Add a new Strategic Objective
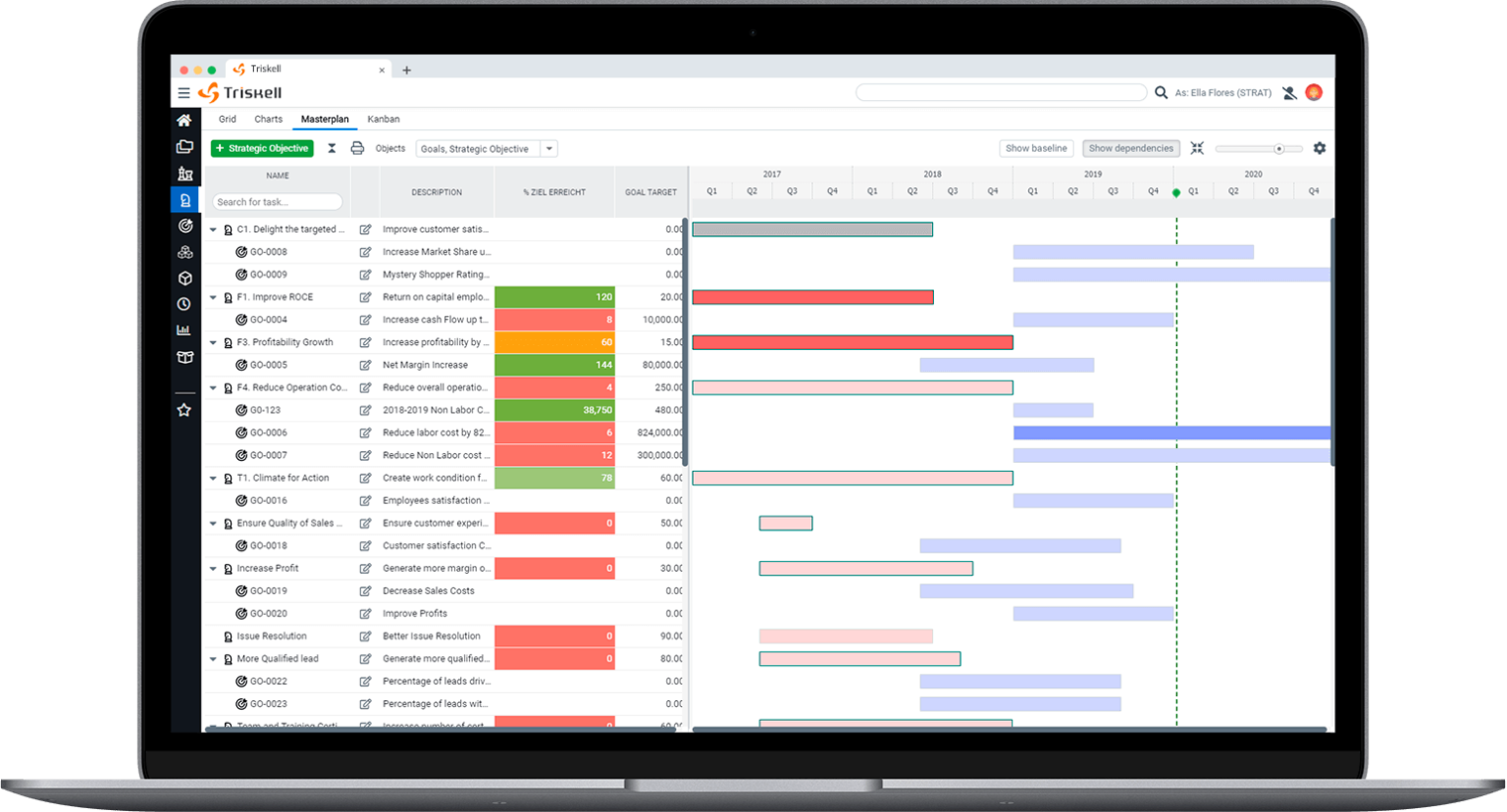Image resolution: width=1507 pixels, height=812 pixels. tap(262, 149)
